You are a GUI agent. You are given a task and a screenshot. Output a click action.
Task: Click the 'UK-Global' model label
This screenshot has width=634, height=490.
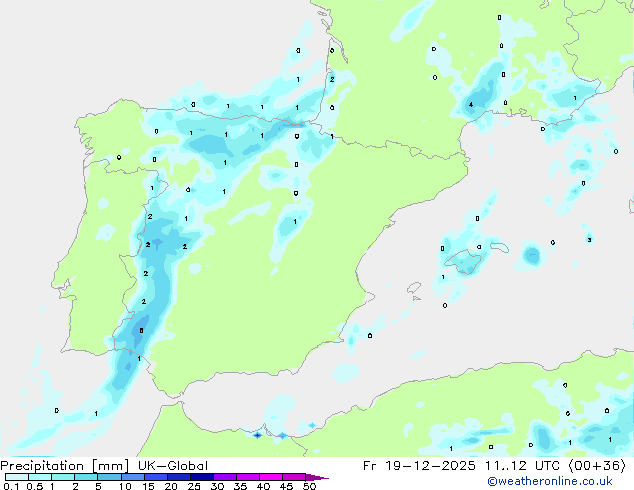[x=173, y=466]
